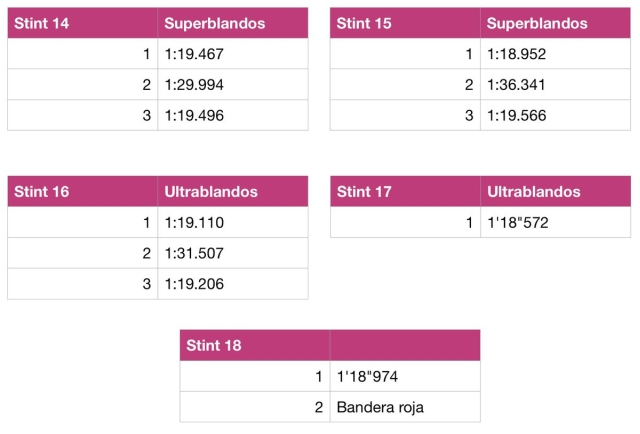Select the 1'18"974 lap time cell
The height and width of the screenshot is (434, 640).
tap(405, 376)
